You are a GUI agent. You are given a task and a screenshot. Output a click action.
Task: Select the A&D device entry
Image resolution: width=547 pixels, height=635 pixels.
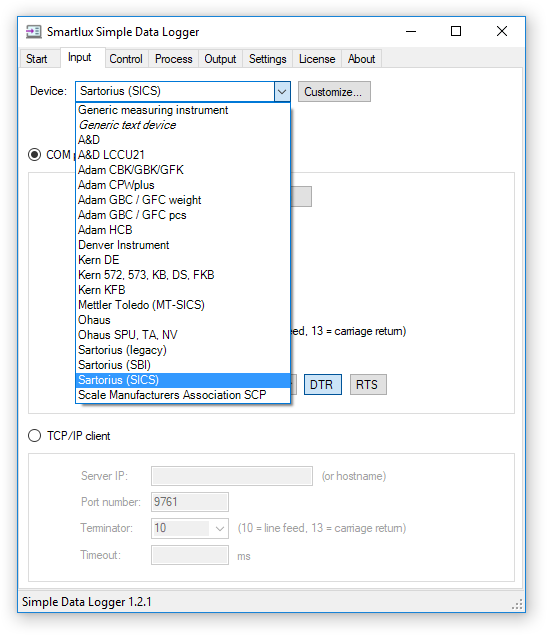(x=183, y=140)
